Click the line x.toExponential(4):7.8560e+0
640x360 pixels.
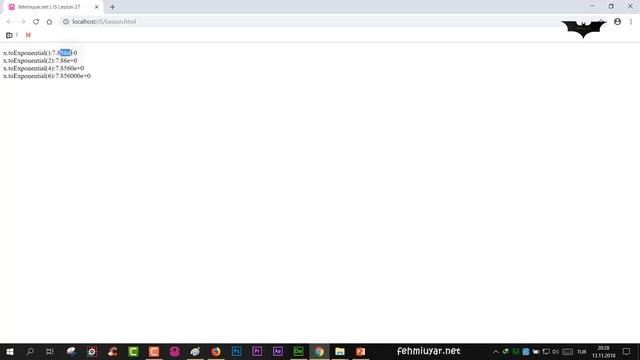[44, 68]
